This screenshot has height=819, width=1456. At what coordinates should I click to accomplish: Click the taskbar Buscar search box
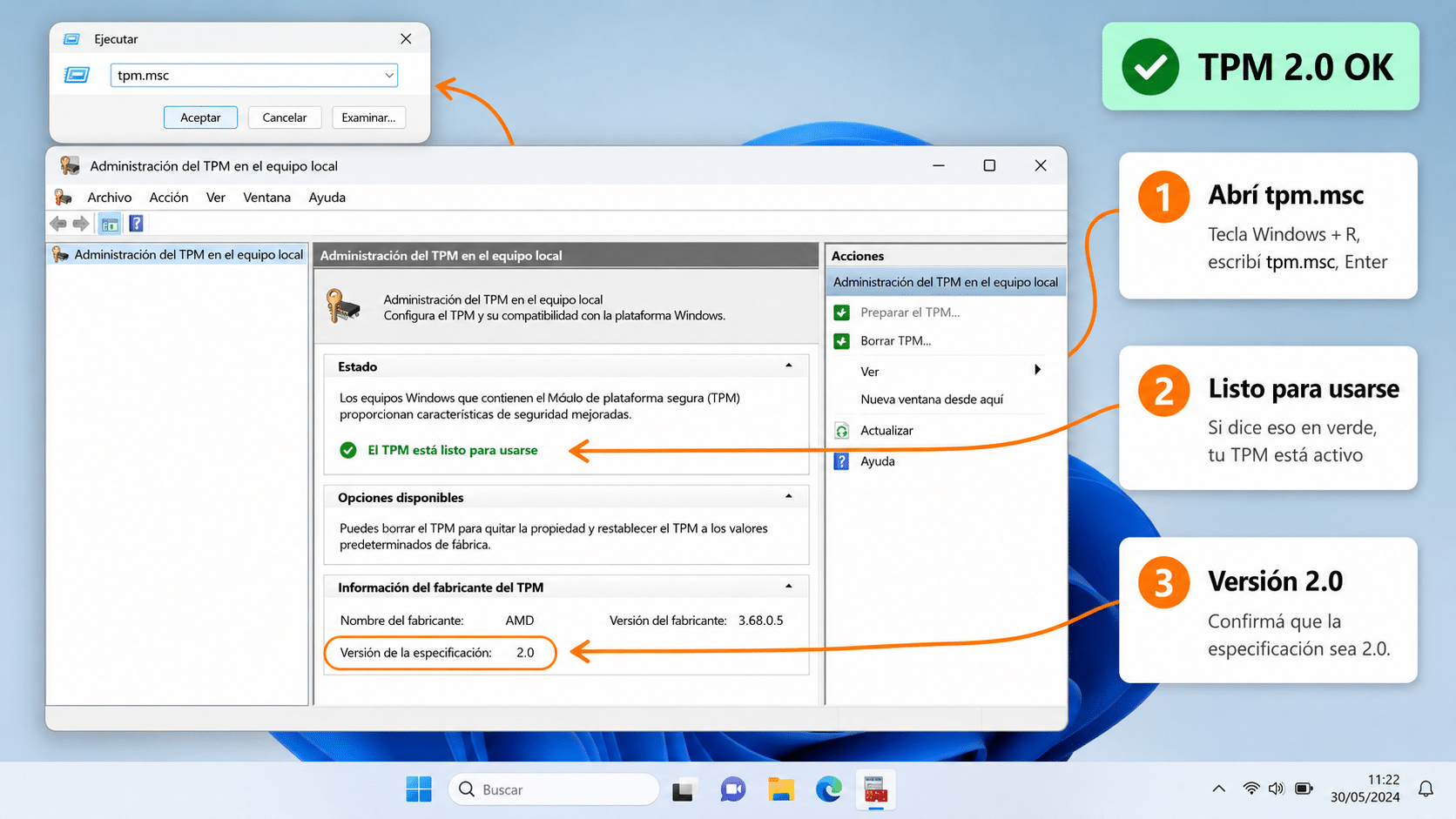point(553,789)
